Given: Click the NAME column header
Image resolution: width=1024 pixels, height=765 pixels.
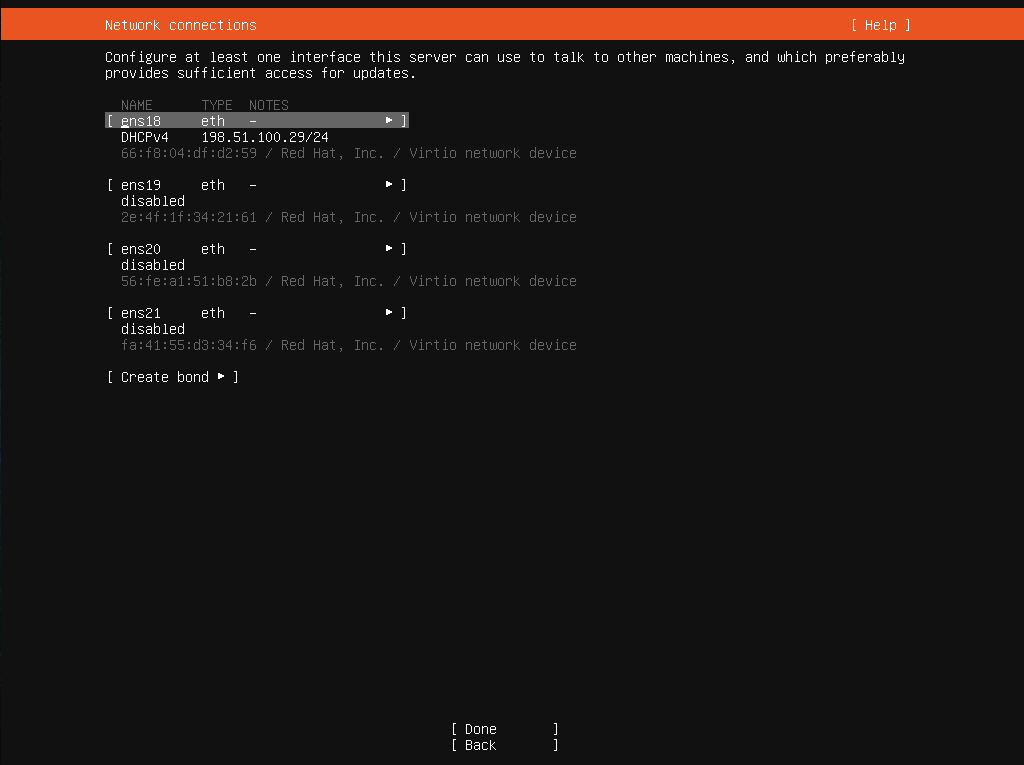Looking at the screenshot, I should coord(137,104).
